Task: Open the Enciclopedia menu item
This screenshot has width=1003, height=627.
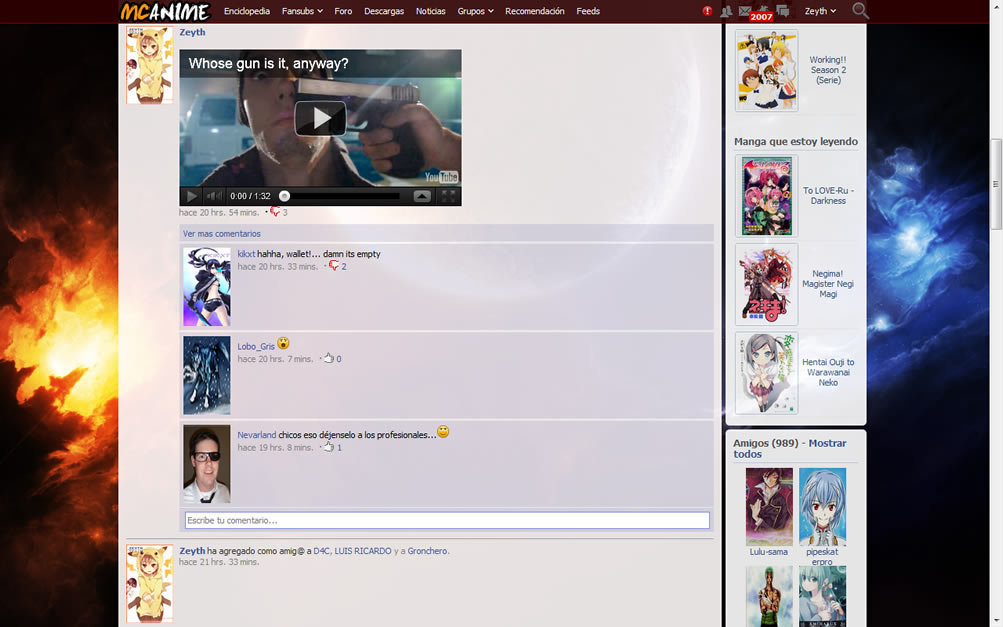Action: (247, 11)
